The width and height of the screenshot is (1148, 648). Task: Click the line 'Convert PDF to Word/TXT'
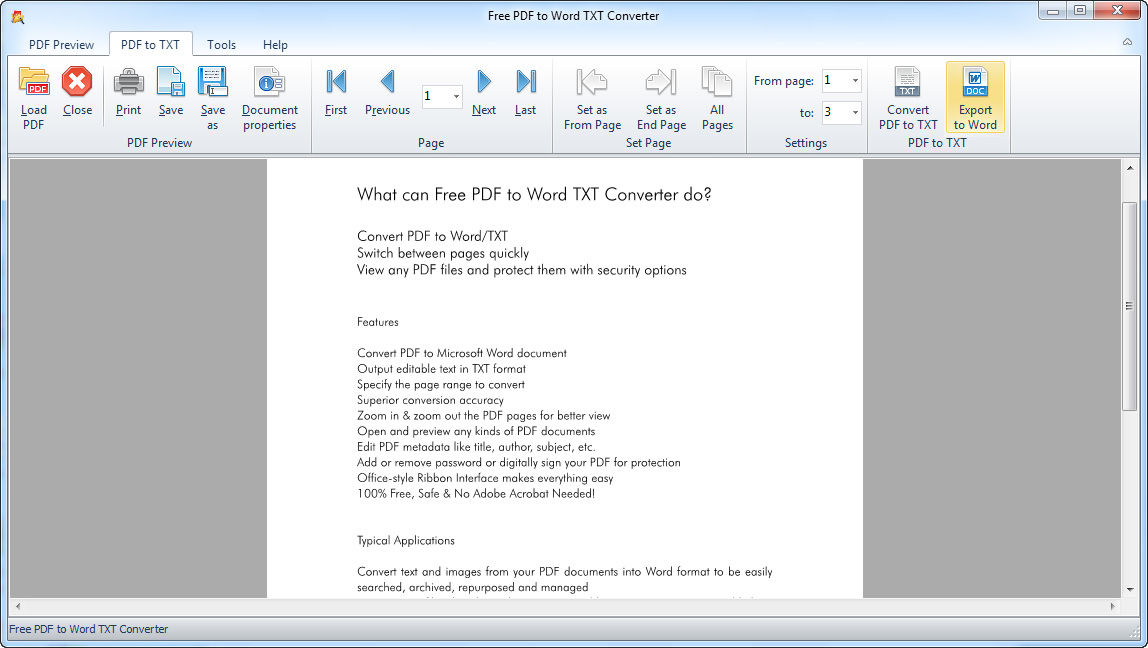click(432, 236)
